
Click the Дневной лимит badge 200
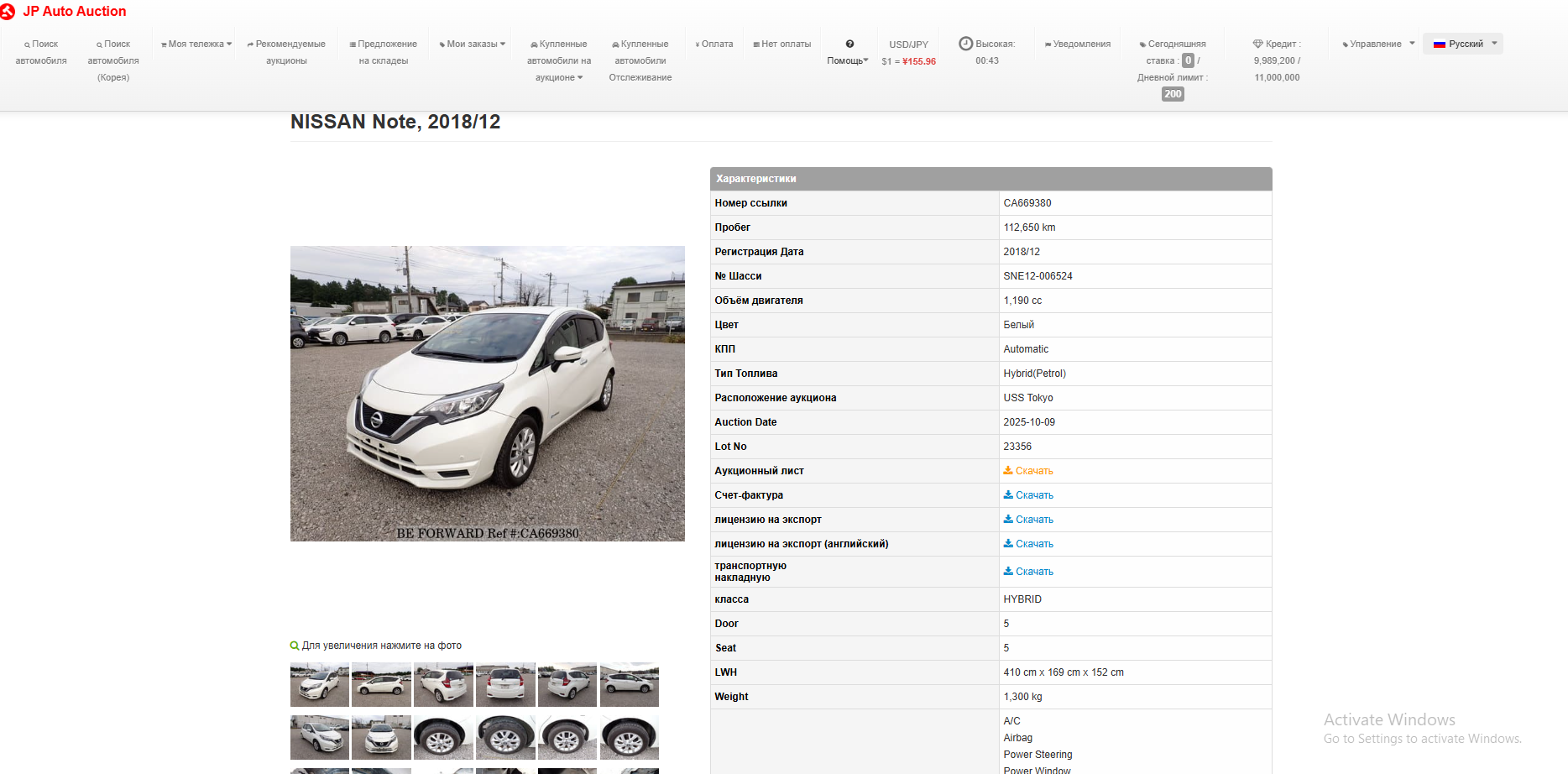1173,94
